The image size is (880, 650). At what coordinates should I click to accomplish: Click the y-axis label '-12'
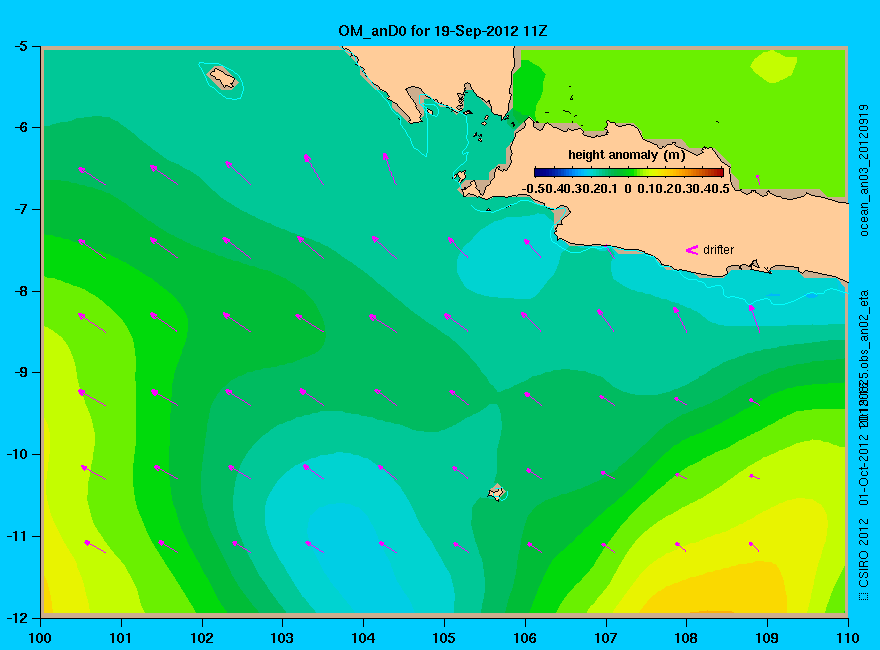coord(17,617)
